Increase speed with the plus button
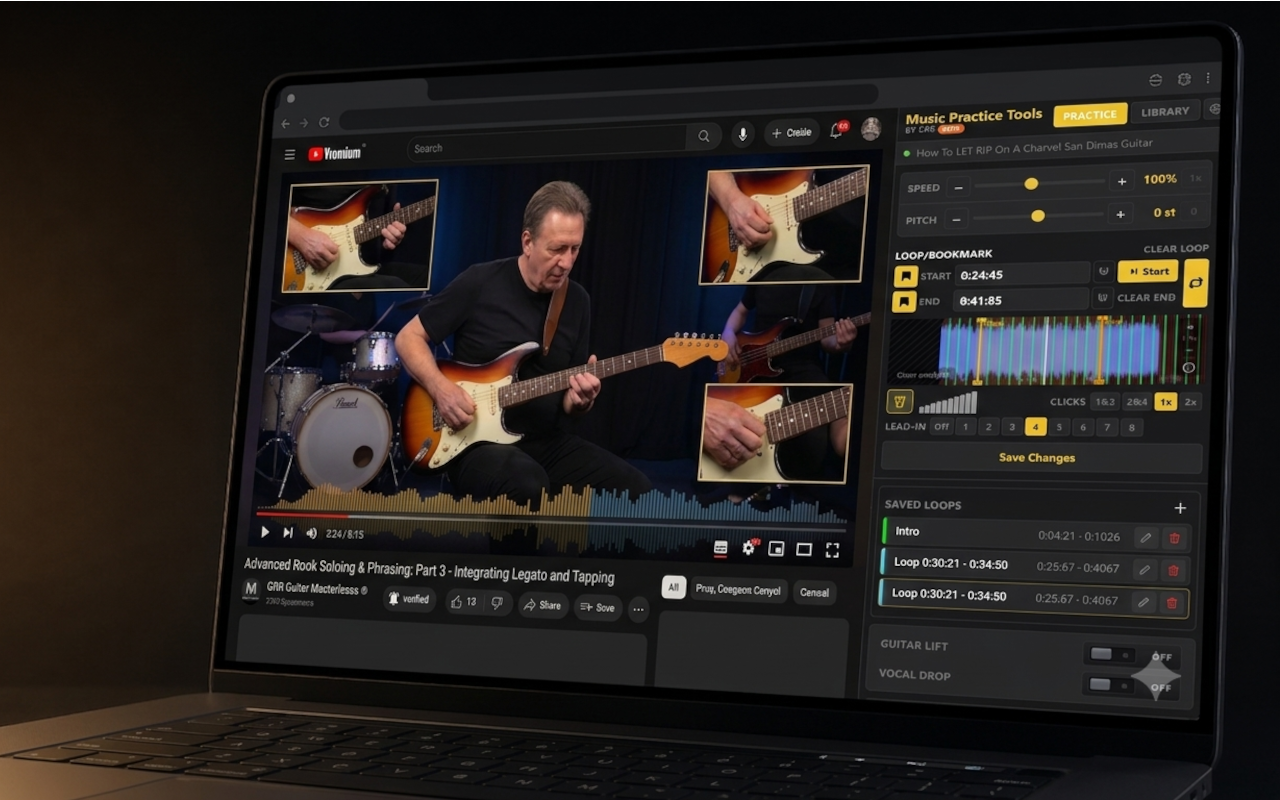This screenshot has height=800, width=1280. tap(1122, 181)
